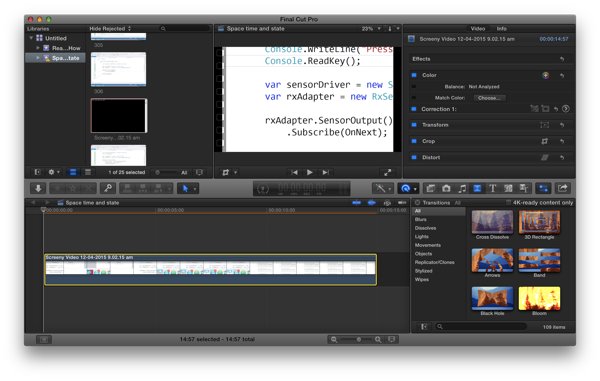Viewport: 600px width, 381px height.
Task: Select the Bloom transition thumbnail
Action: tap(539, 298)
